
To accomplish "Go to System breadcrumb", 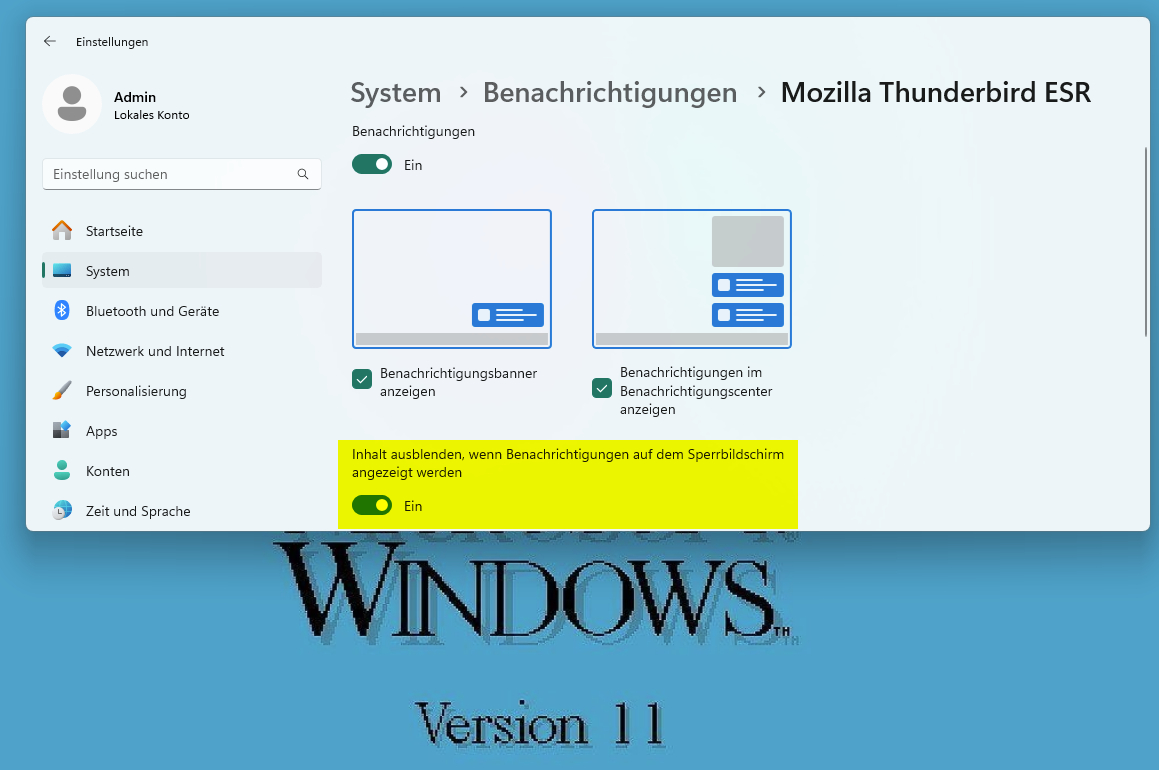I will [395, 93].
